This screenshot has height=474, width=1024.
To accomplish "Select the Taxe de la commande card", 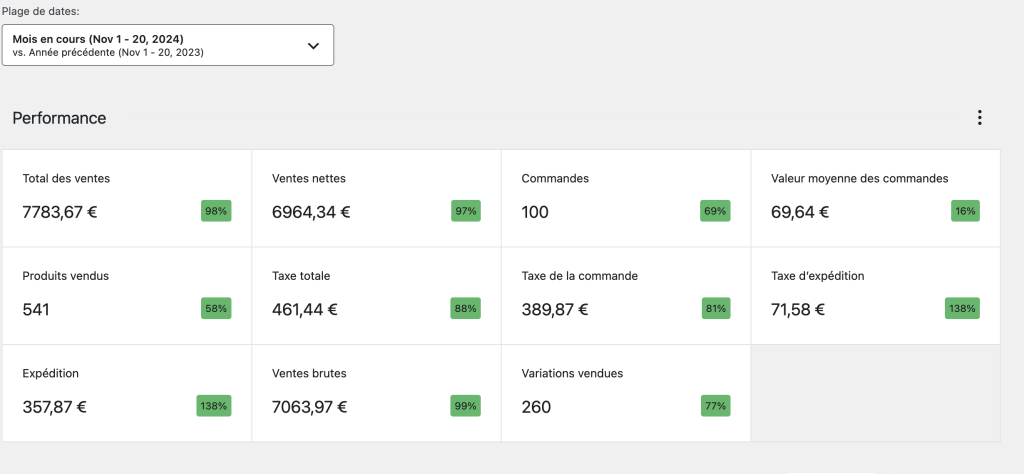I will click(625, 295).
